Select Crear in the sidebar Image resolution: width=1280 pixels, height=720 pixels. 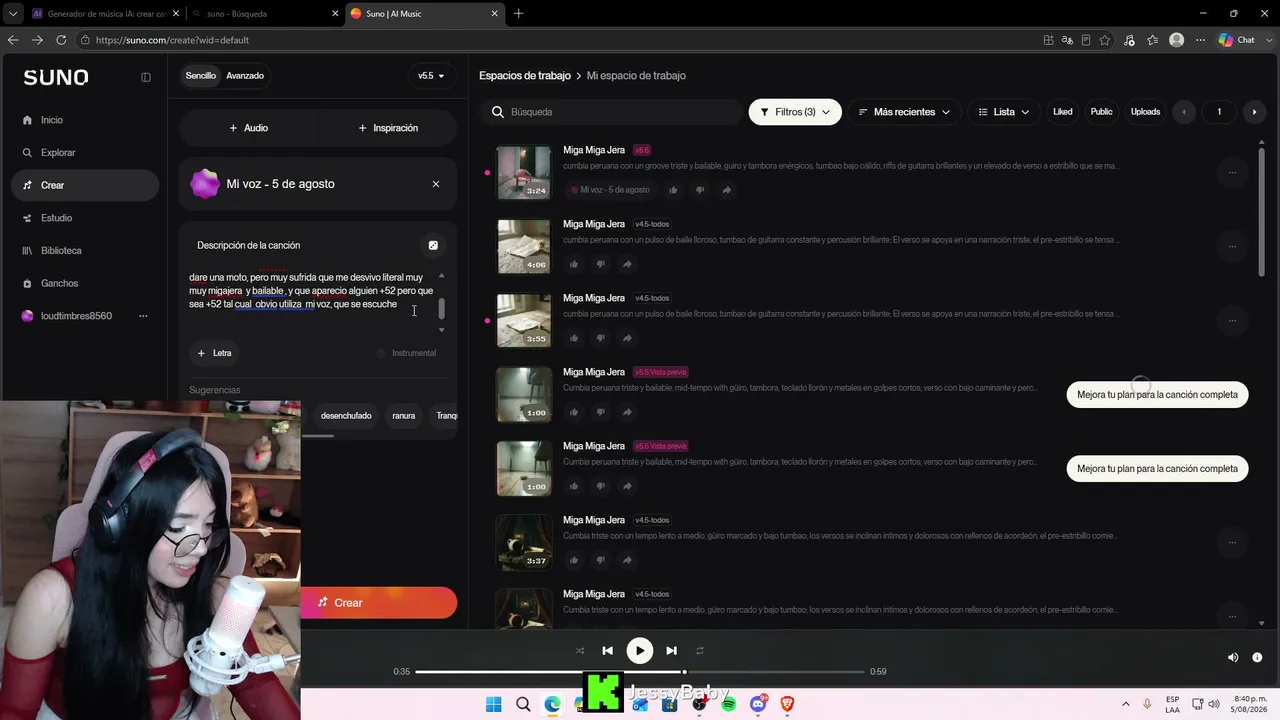[x=85, y=185]
